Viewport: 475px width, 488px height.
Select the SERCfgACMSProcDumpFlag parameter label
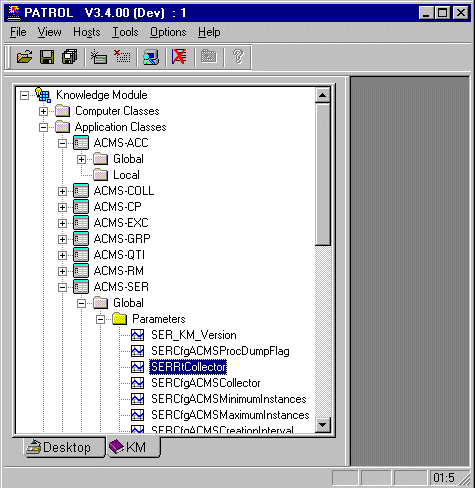coord(220,351)
